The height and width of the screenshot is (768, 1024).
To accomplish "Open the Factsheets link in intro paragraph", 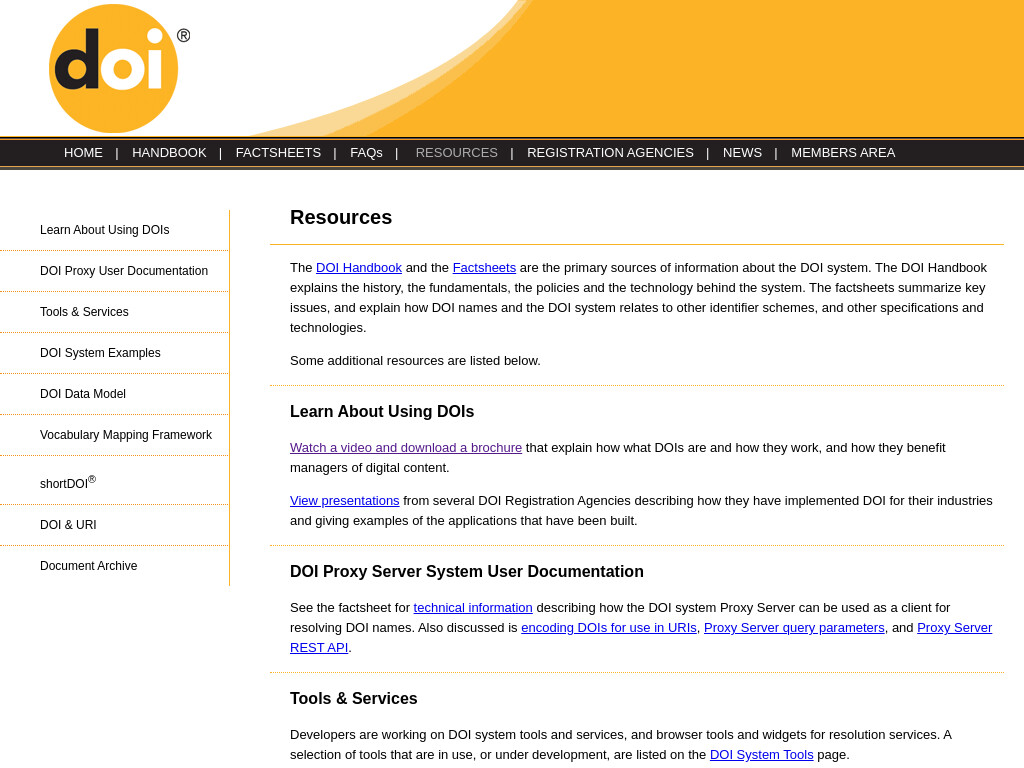I will [x=484, y=268].
